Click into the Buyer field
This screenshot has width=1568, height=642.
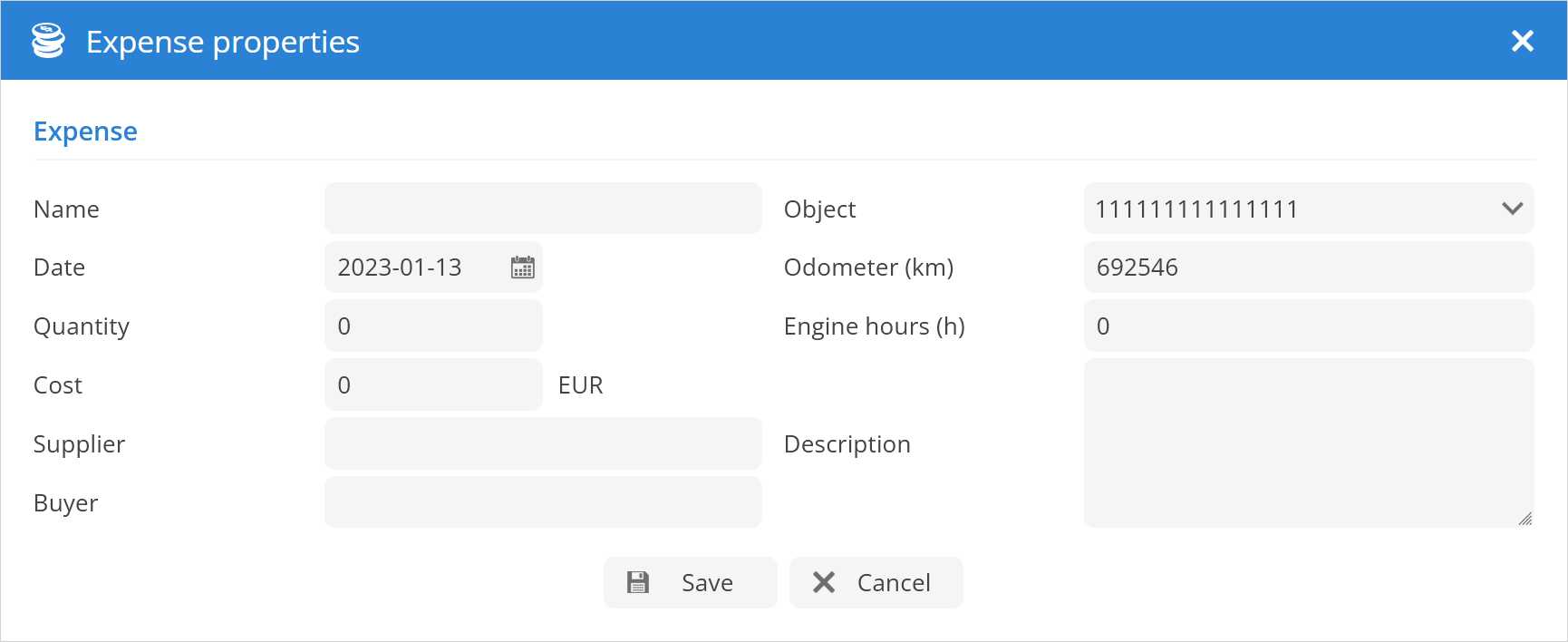tap(543, 502)
